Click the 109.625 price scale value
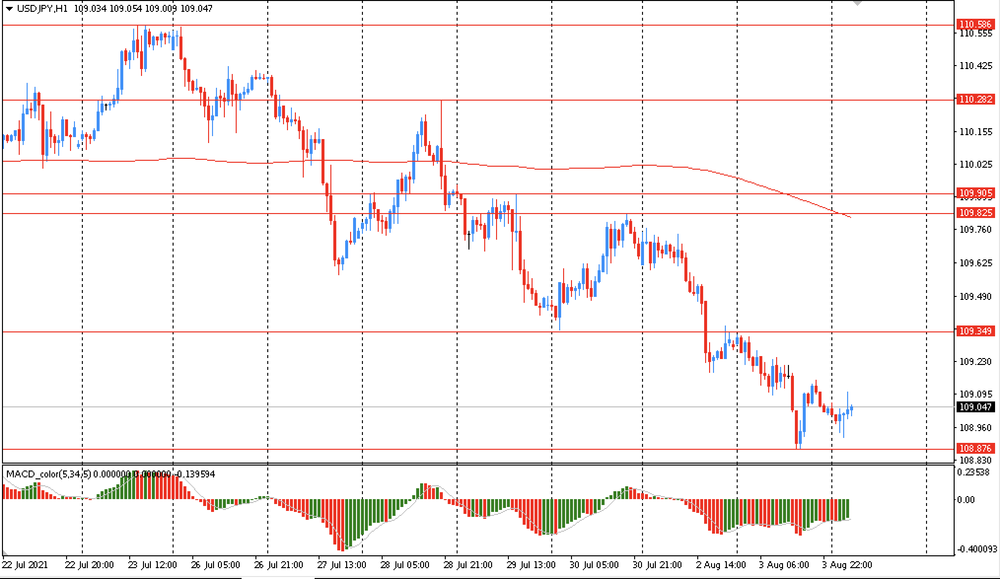Image resolution: width=1000 pixels, height=579 pixels. click(976, 263)
